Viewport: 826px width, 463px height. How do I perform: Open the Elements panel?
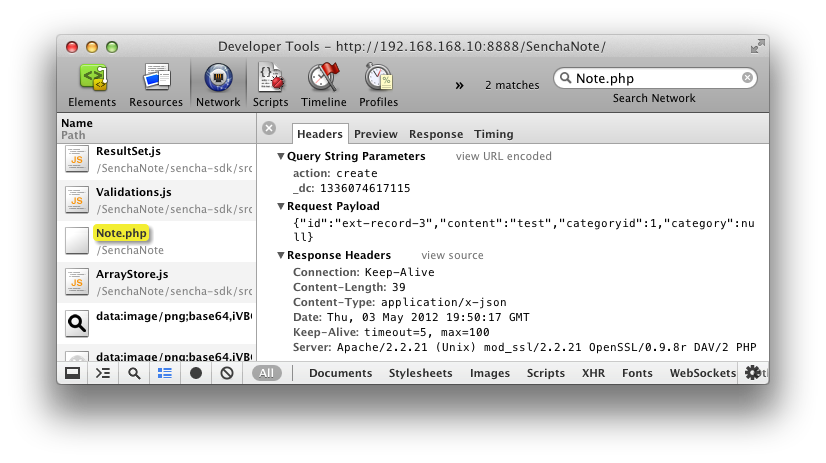pos(92,84)
